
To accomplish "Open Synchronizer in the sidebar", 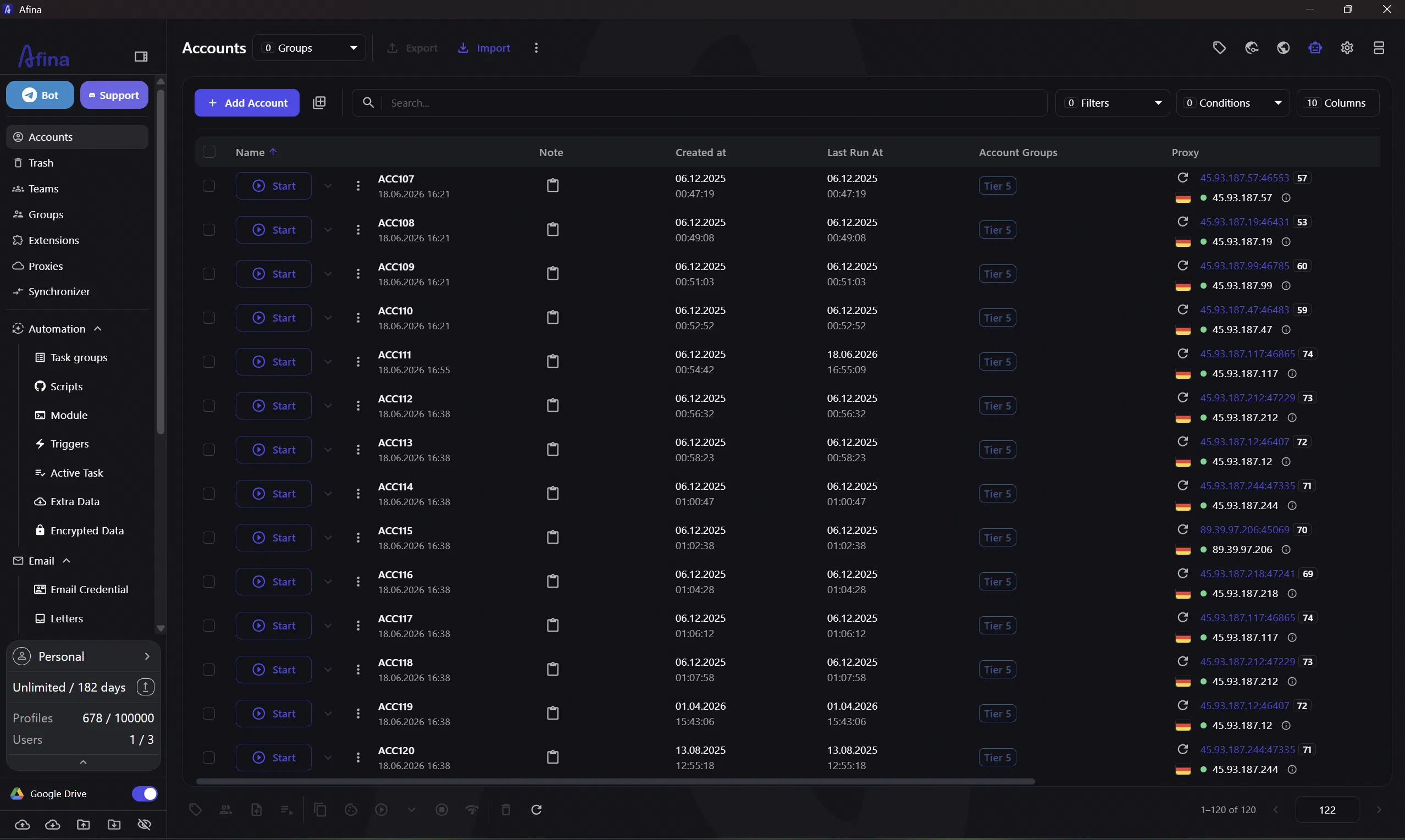I will pos(77,292).
